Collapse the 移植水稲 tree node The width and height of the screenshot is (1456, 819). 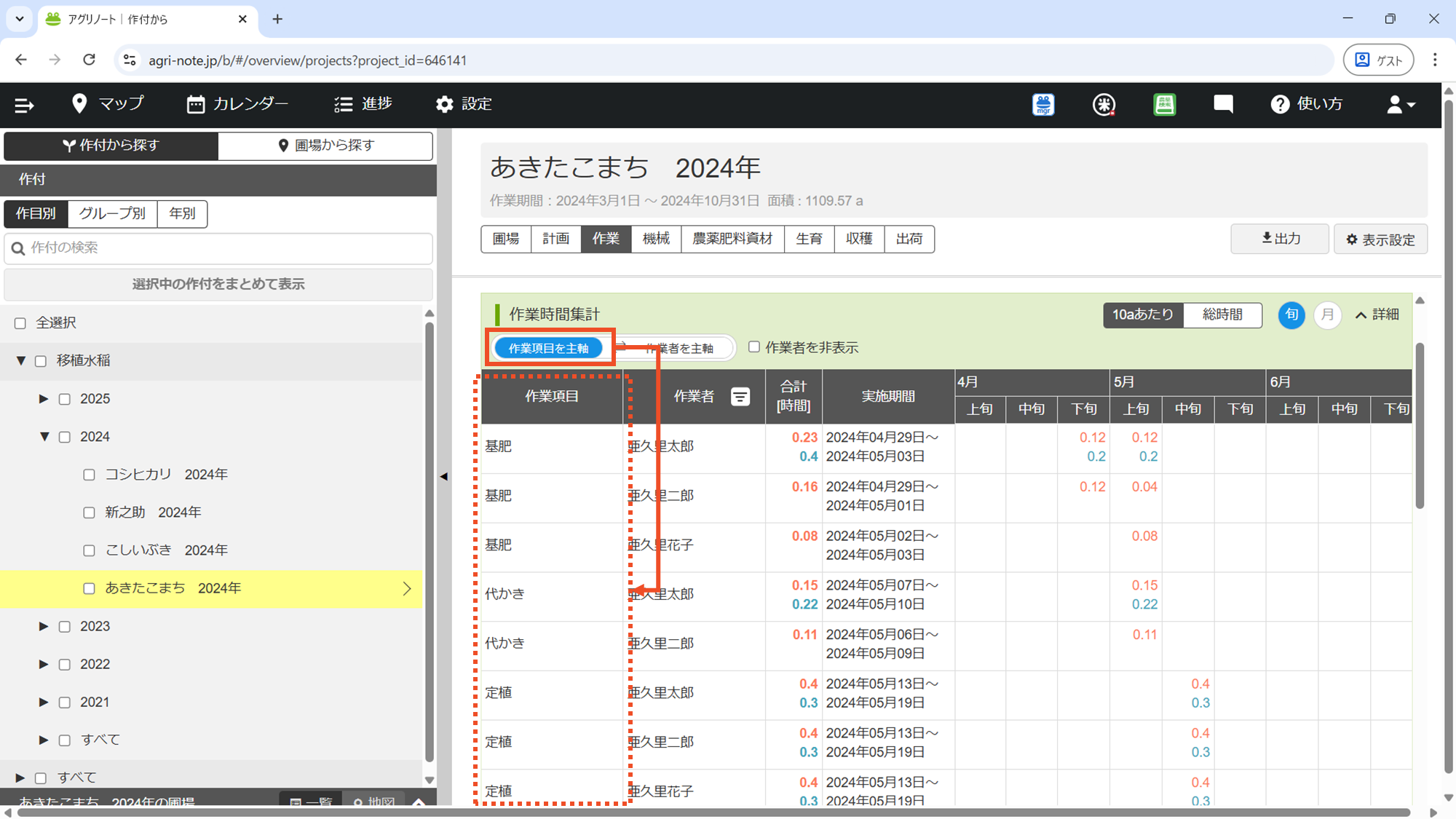pyautogui.click(x=20, y=360)
